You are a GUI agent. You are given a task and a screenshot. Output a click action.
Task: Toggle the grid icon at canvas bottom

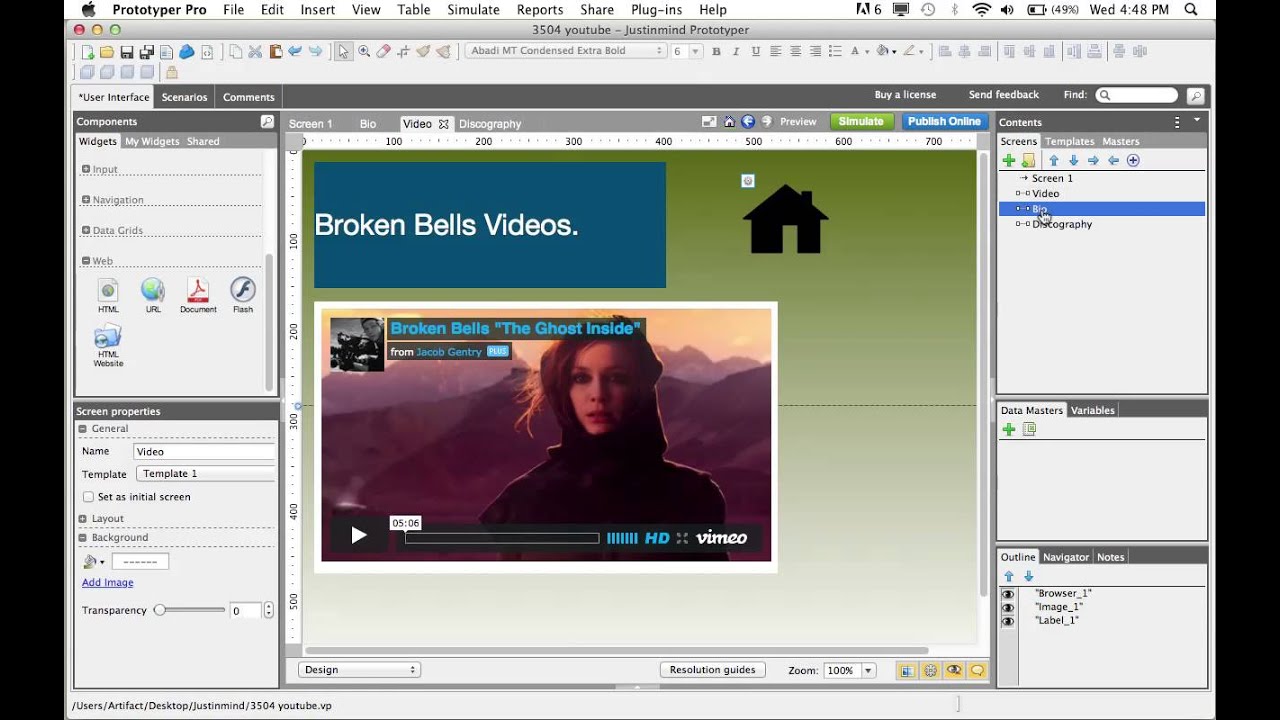tap(906, 671)
